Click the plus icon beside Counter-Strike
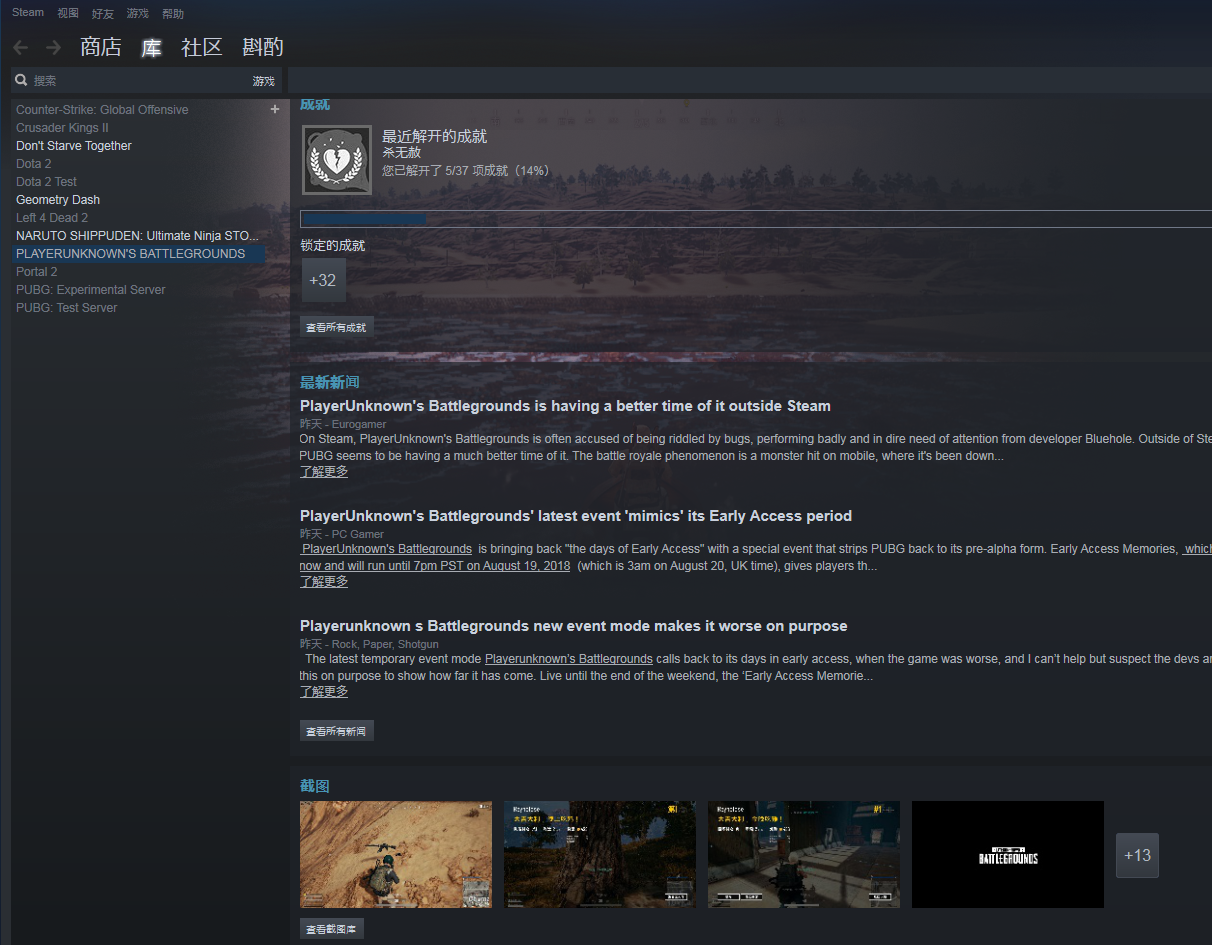 [x=275, y=109]
